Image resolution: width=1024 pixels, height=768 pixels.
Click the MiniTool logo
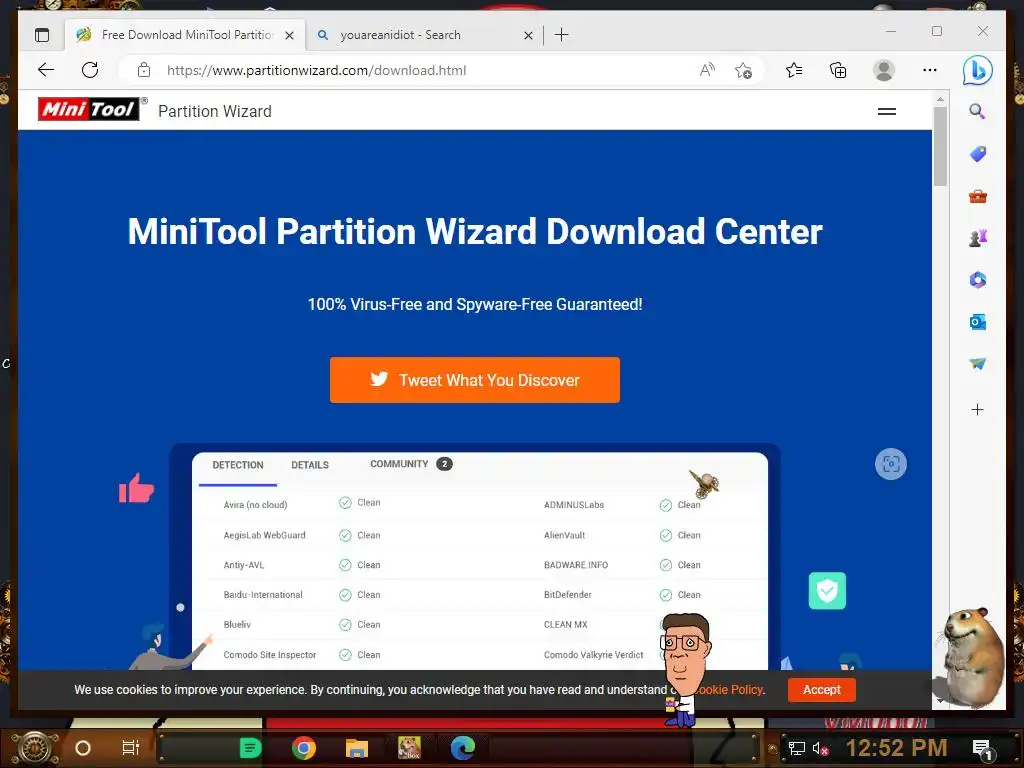[x=89, y=109]
